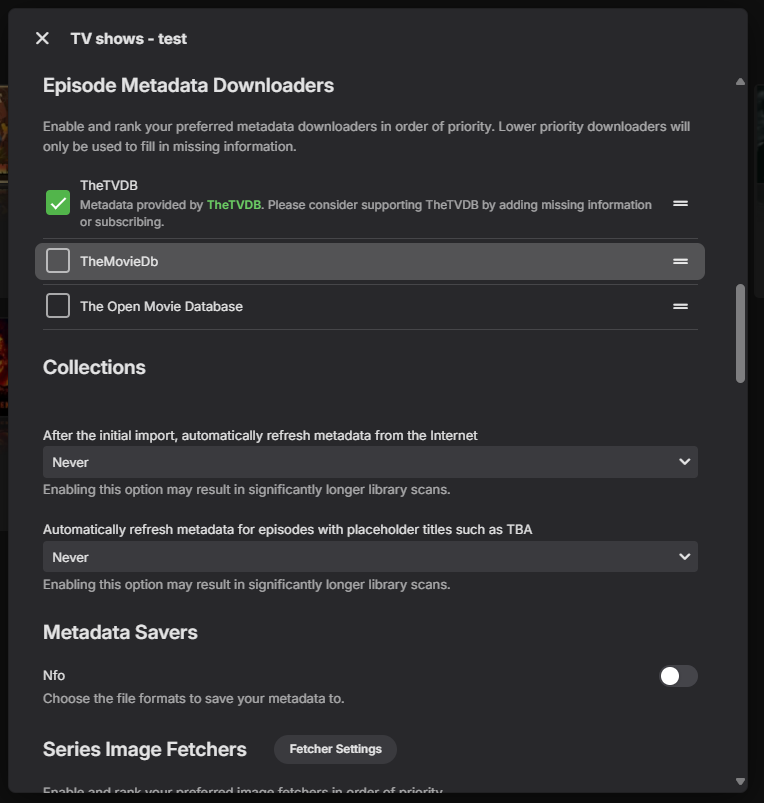Screen dimensions: 764x803
Task: Click The Open Movie Database reorder handle
Action: (x=680, y=306)
